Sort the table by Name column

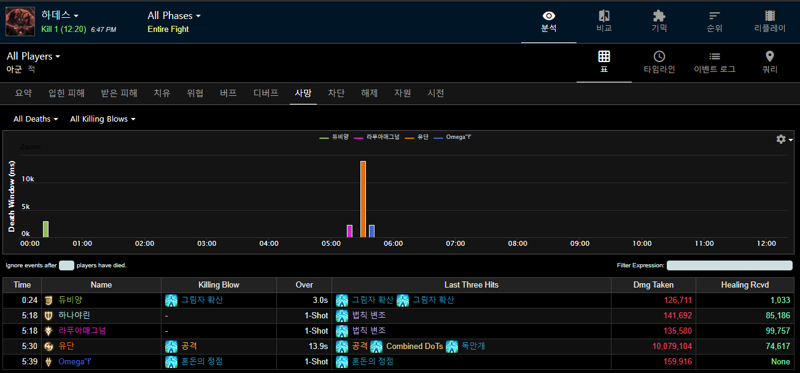pos(102,285)
